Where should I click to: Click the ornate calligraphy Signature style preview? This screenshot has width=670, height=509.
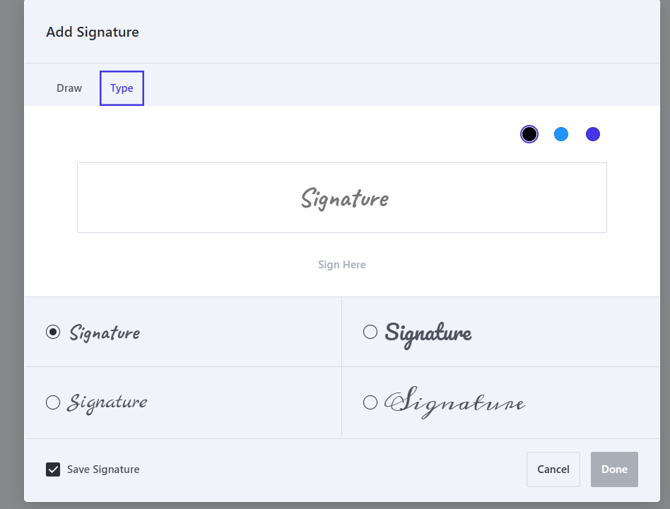click(x=455, y=403)
